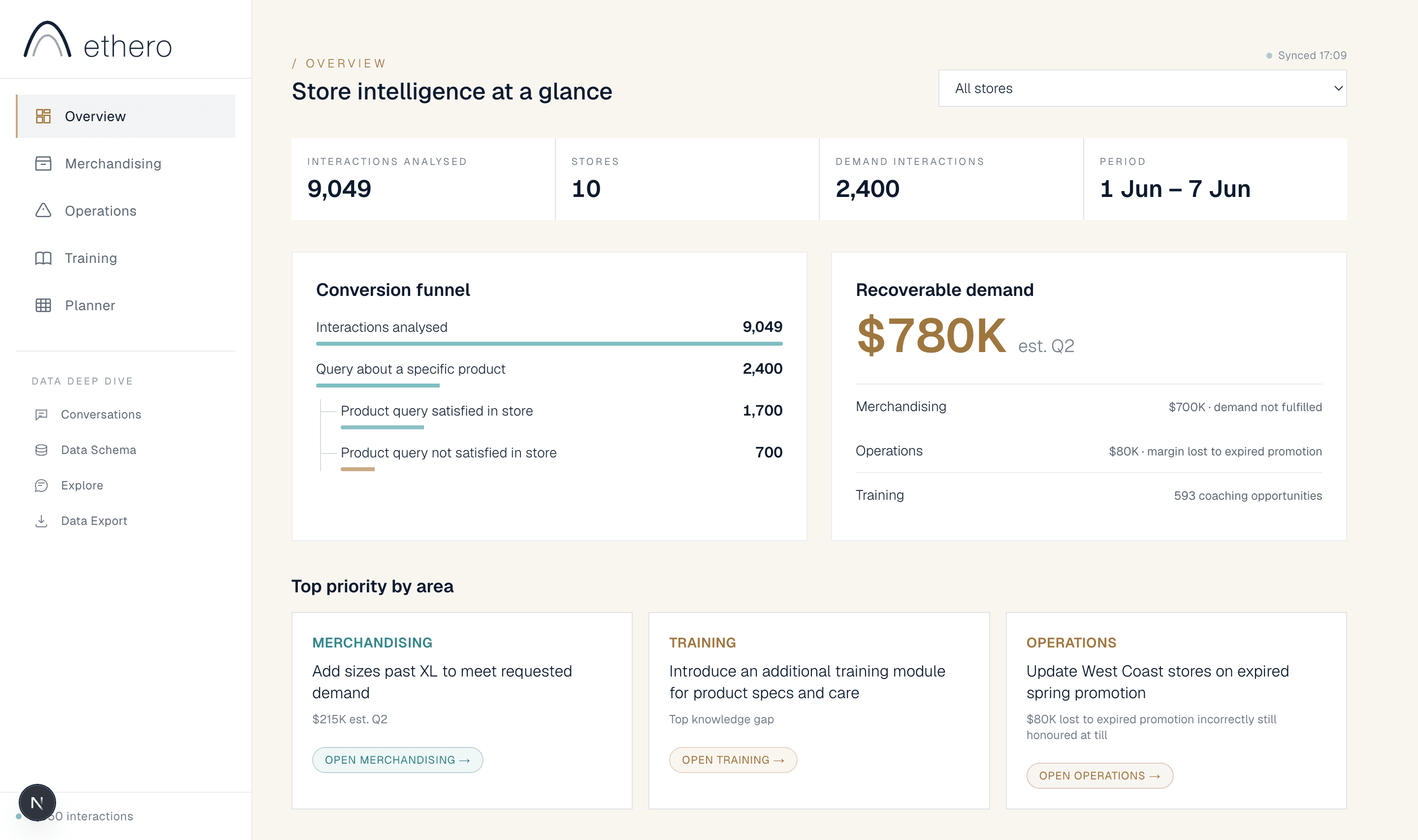Click the Period 1 Jun – 7 Jun card
Image resolution: width=1418 pixels, height=840 pixels.
pyautogui.click(x=1216, y=179)
